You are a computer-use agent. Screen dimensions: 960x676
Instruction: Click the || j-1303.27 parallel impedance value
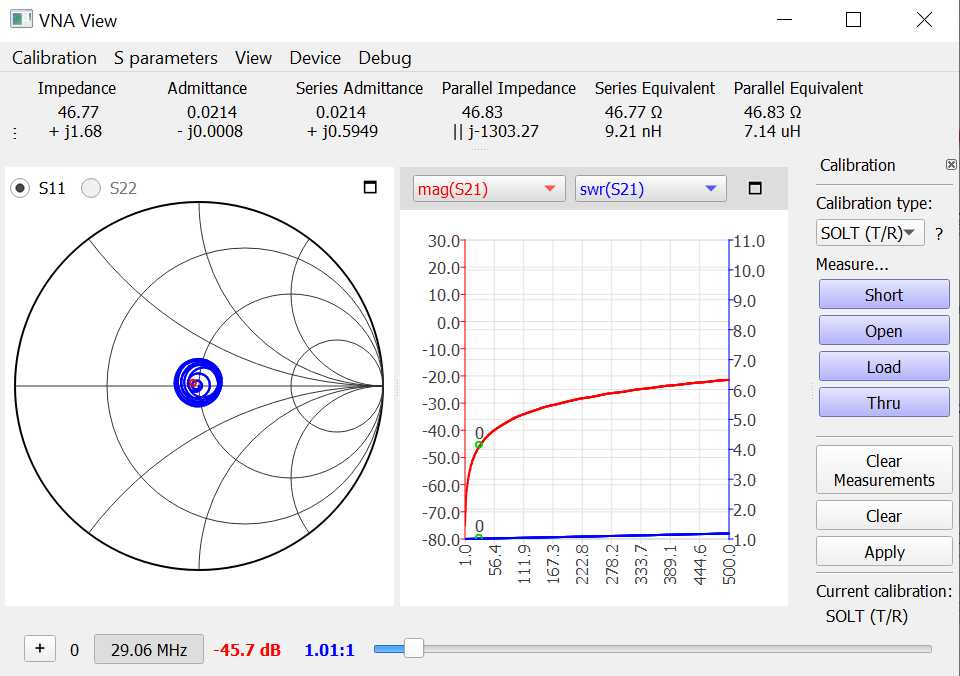click(x=495, y=131)
